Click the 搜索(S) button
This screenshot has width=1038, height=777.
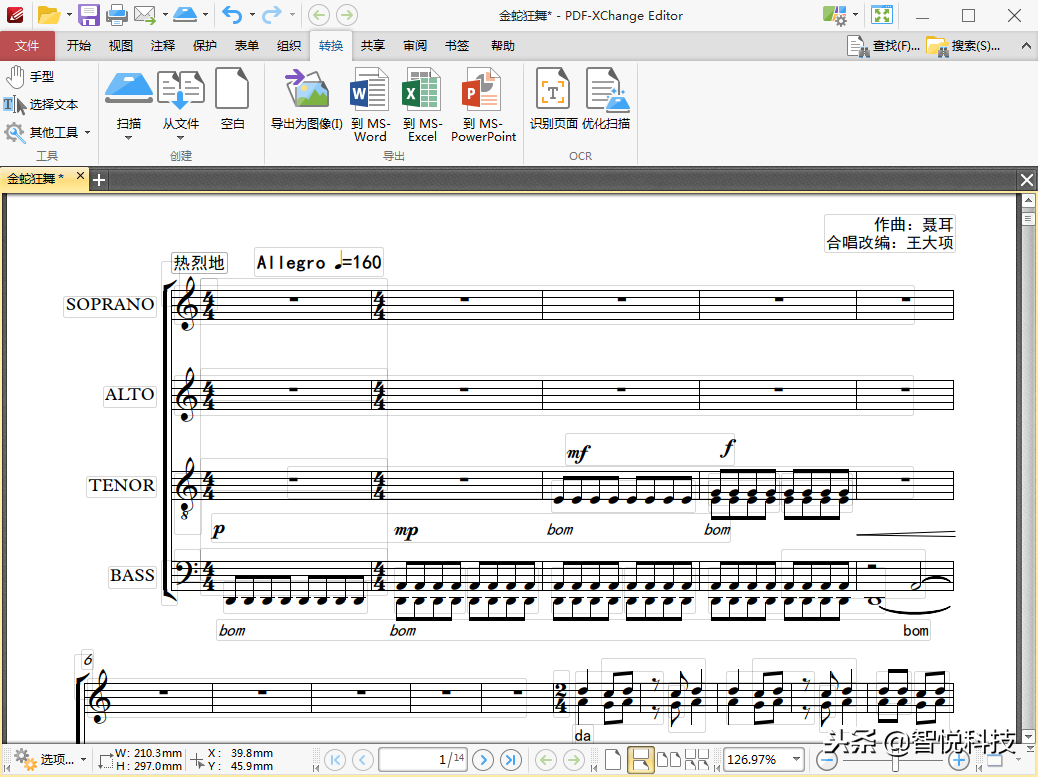coord(973,45)
